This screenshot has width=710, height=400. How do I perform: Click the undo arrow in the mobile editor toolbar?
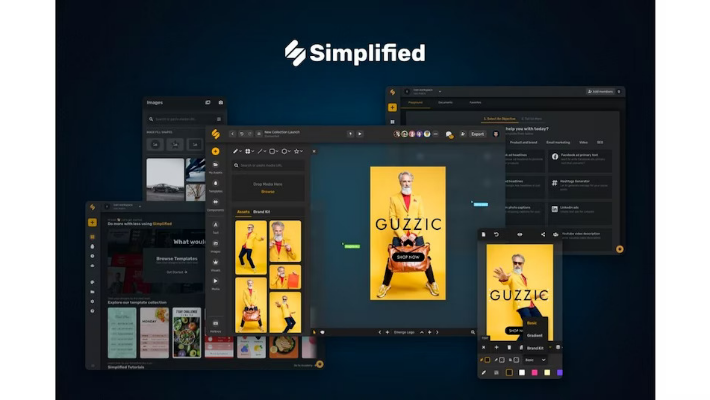[x=496, y=235]
